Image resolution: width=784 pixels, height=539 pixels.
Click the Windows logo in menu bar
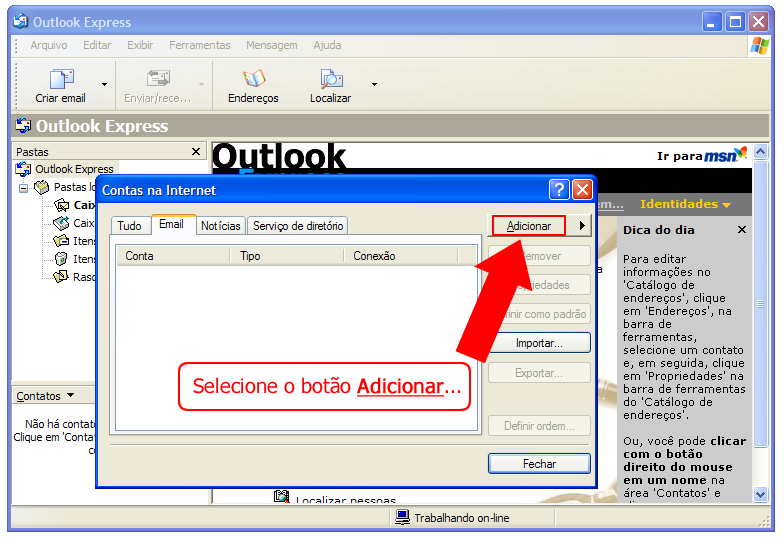[760, 46]
